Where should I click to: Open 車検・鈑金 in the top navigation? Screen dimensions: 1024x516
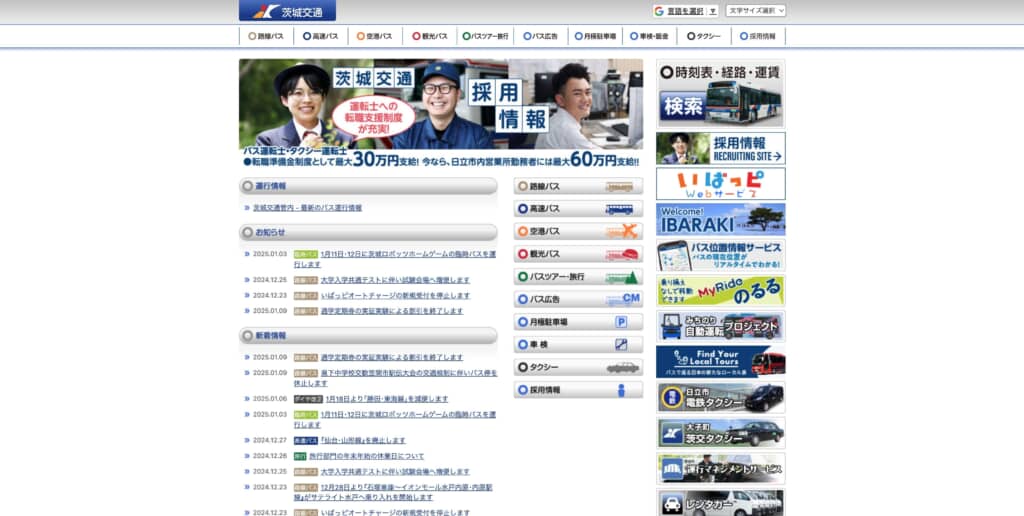649,37
